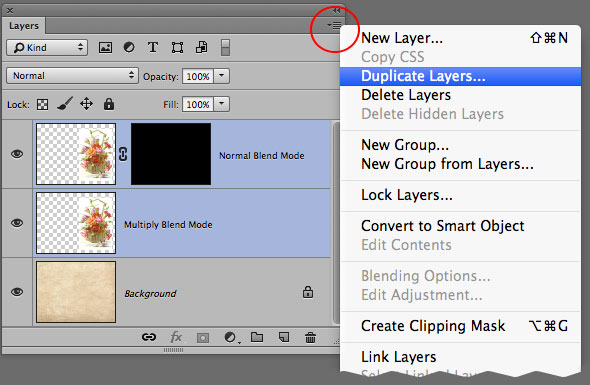Click the layers list scrollbar
Screen dimensions: 590x385
tap(336, 223)
